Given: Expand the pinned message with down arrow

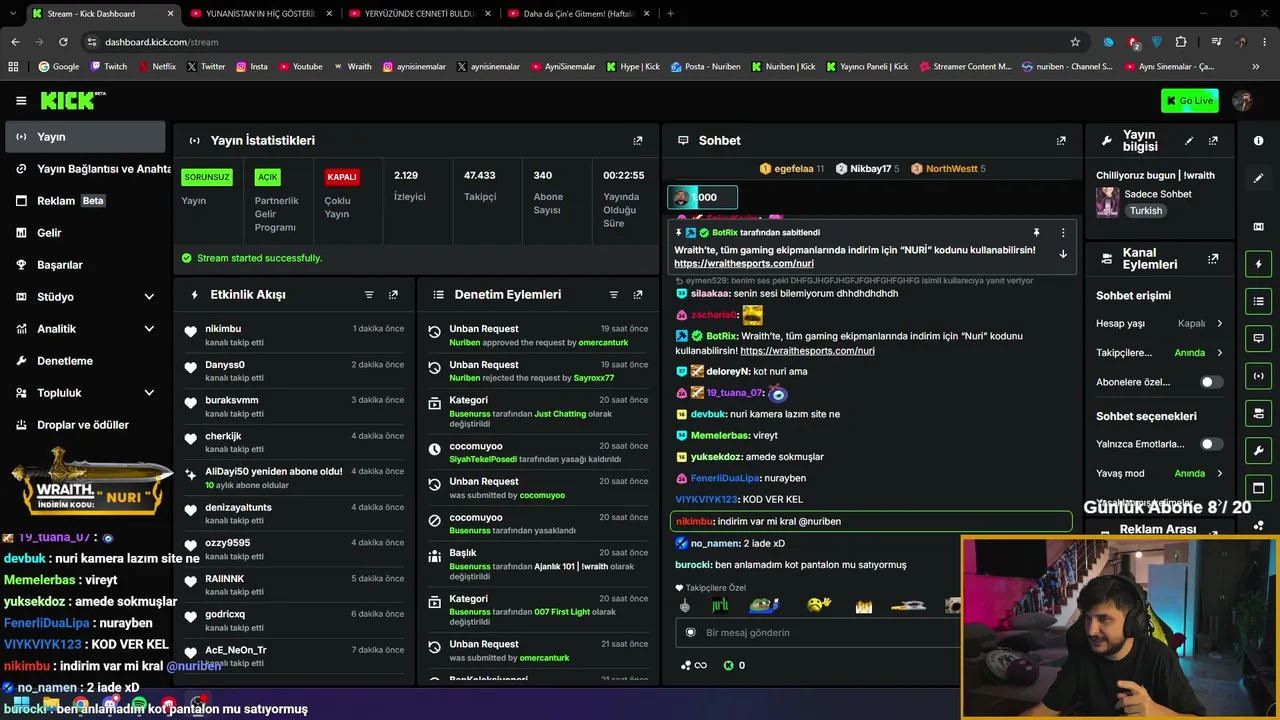Looking at the screenshot, I should (1063, 254).
